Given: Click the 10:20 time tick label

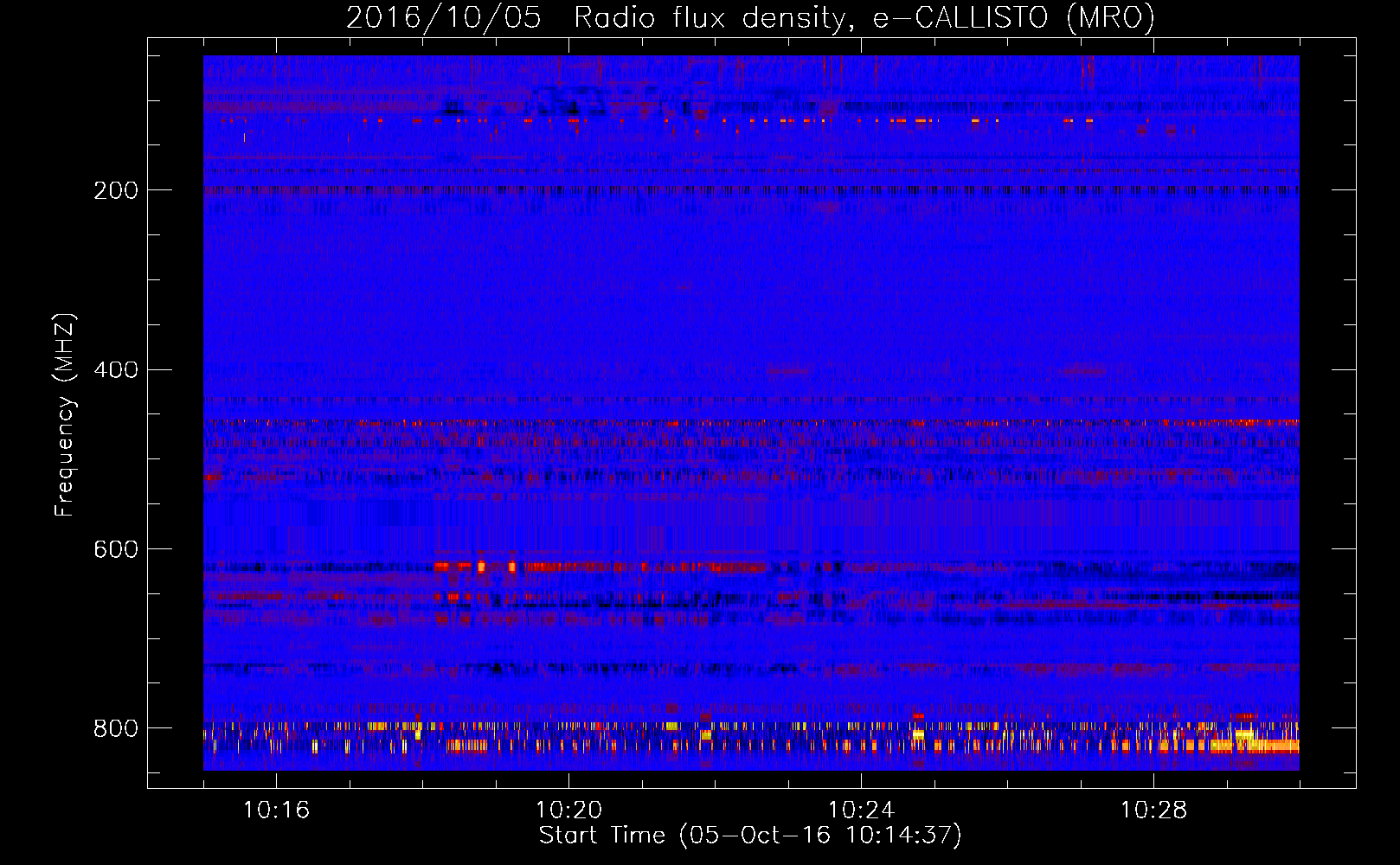Looking at the screenshot, I should pyautogui.click(x=568, y=811).
